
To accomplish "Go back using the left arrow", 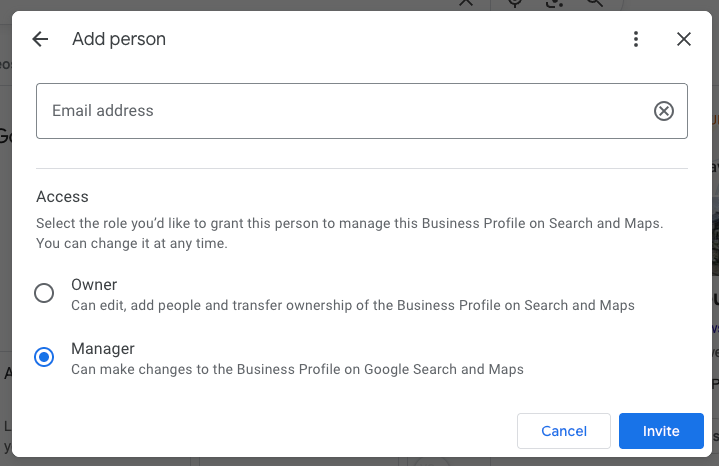I will 40,39.
